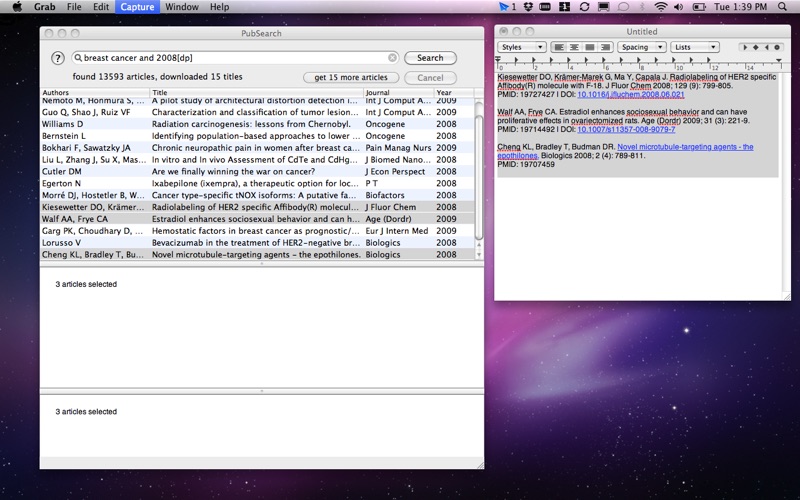Click the magnifier icon in search field
This screenshot has height=500, width=800.
pos(78,58)
